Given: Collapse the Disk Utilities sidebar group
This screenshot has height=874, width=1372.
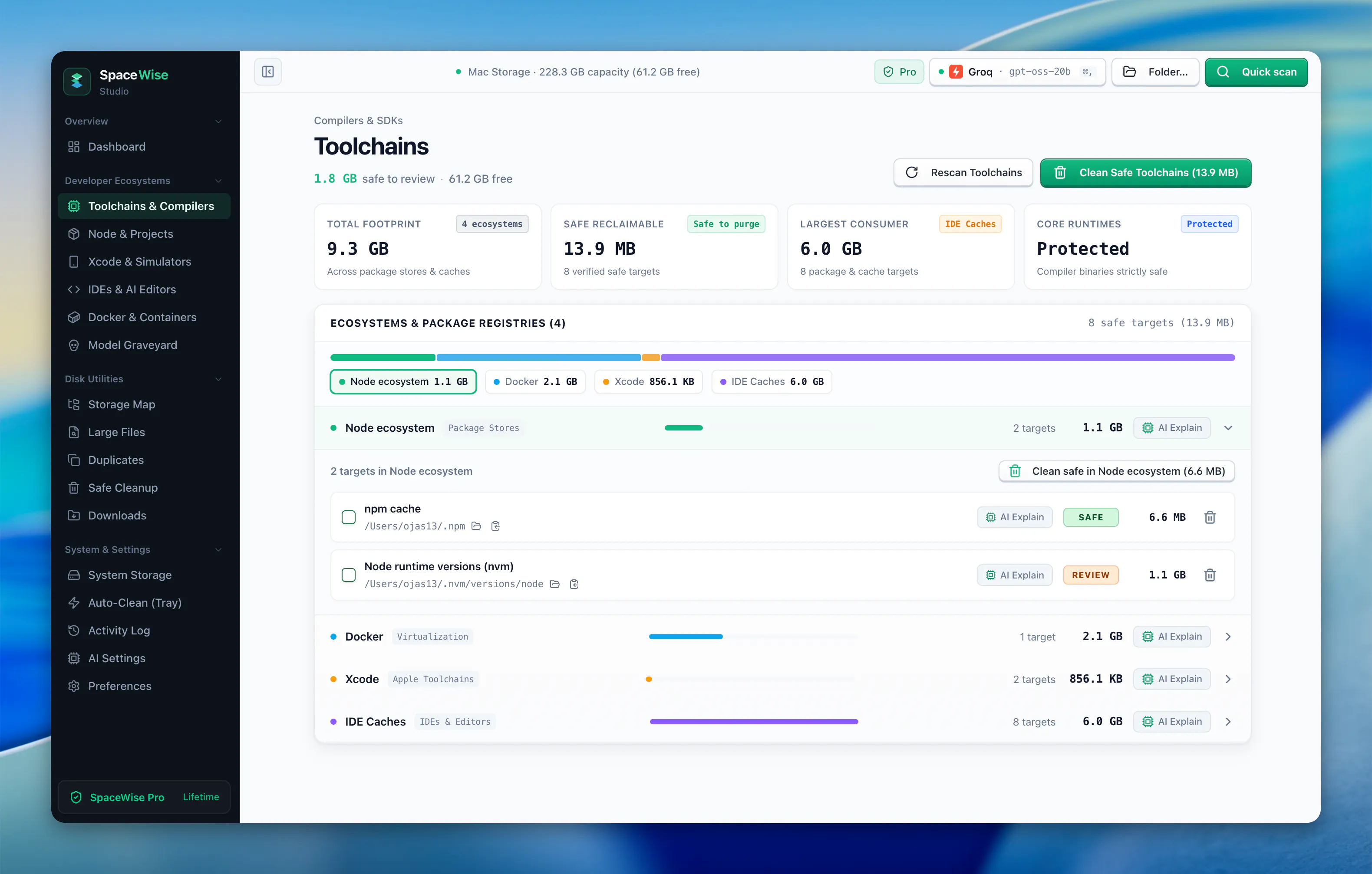Looking at the screenshot, I should [218, 379].
